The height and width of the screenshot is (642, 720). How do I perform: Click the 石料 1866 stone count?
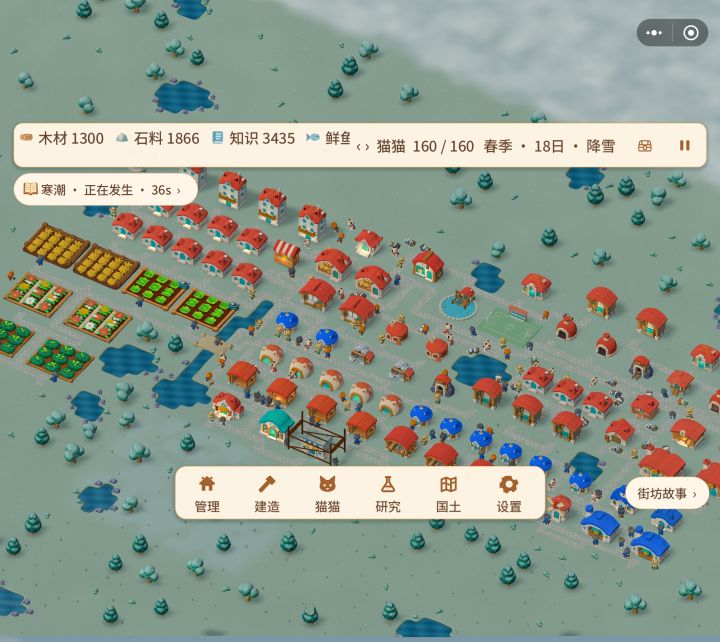pyautogui.click(x=167, y=138)
